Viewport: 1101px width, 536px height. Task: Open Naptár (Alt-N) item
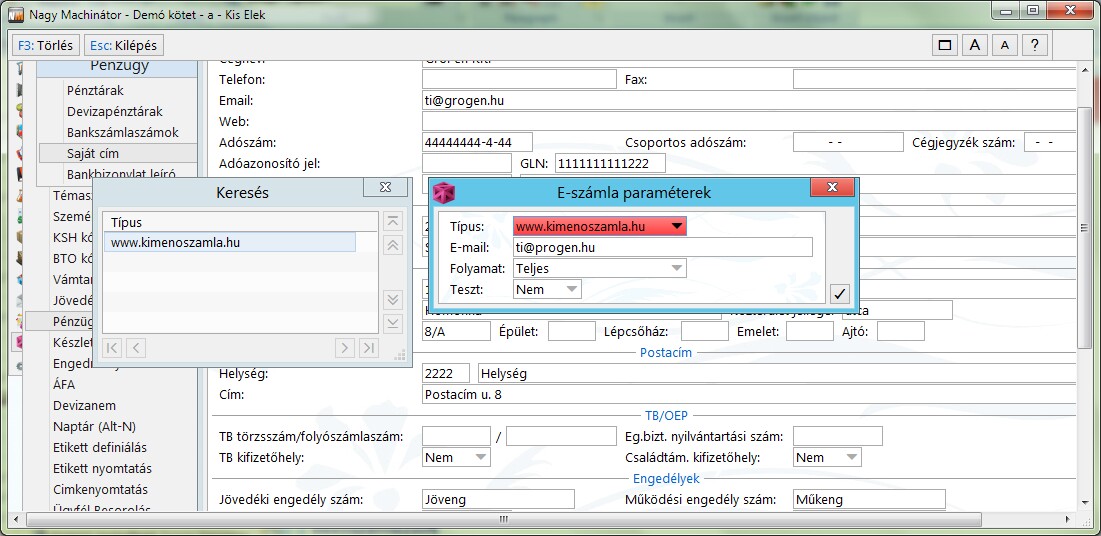94,426
